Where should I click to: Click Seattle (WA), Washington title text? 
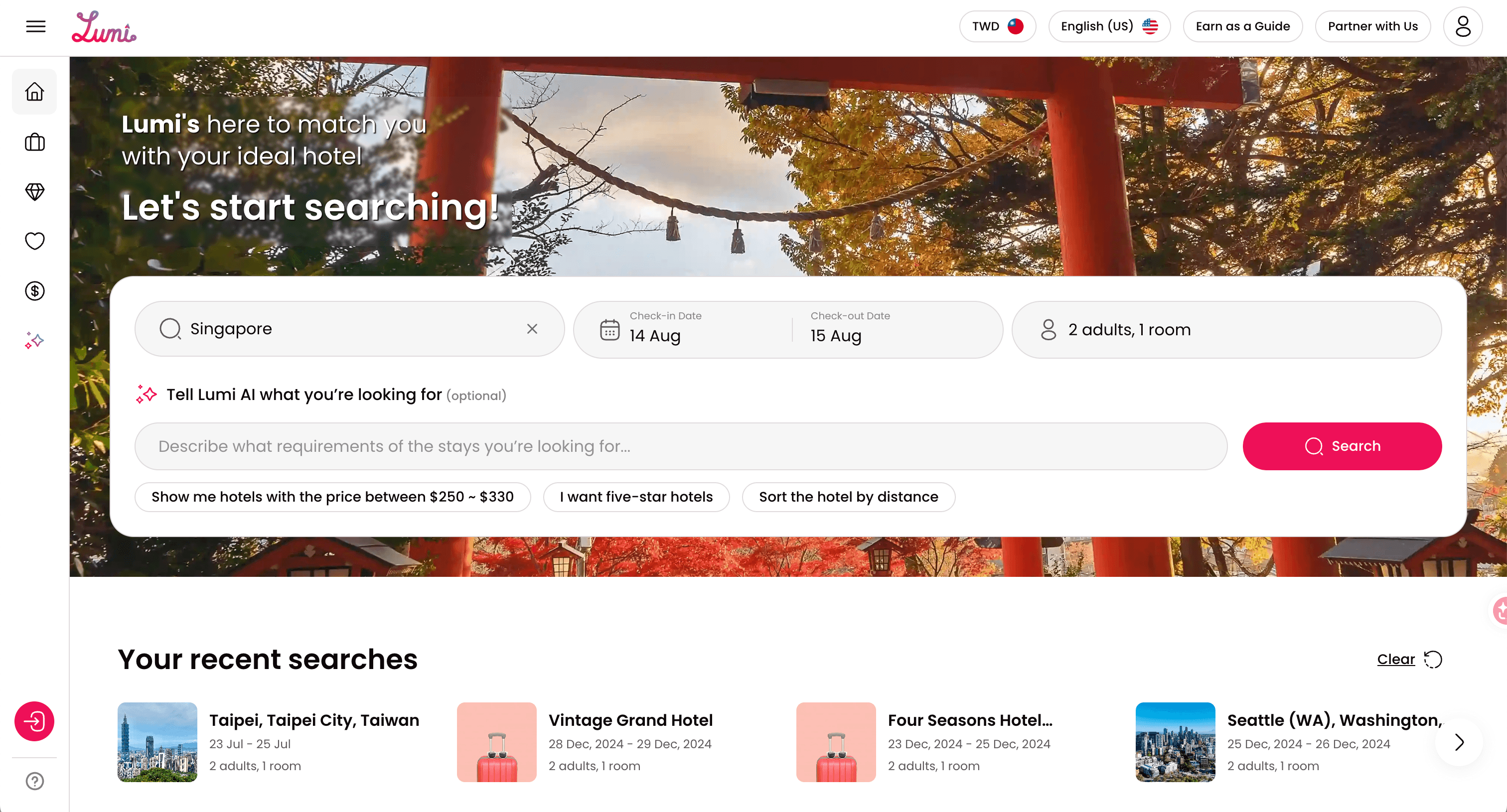[x=1335, y=720]
